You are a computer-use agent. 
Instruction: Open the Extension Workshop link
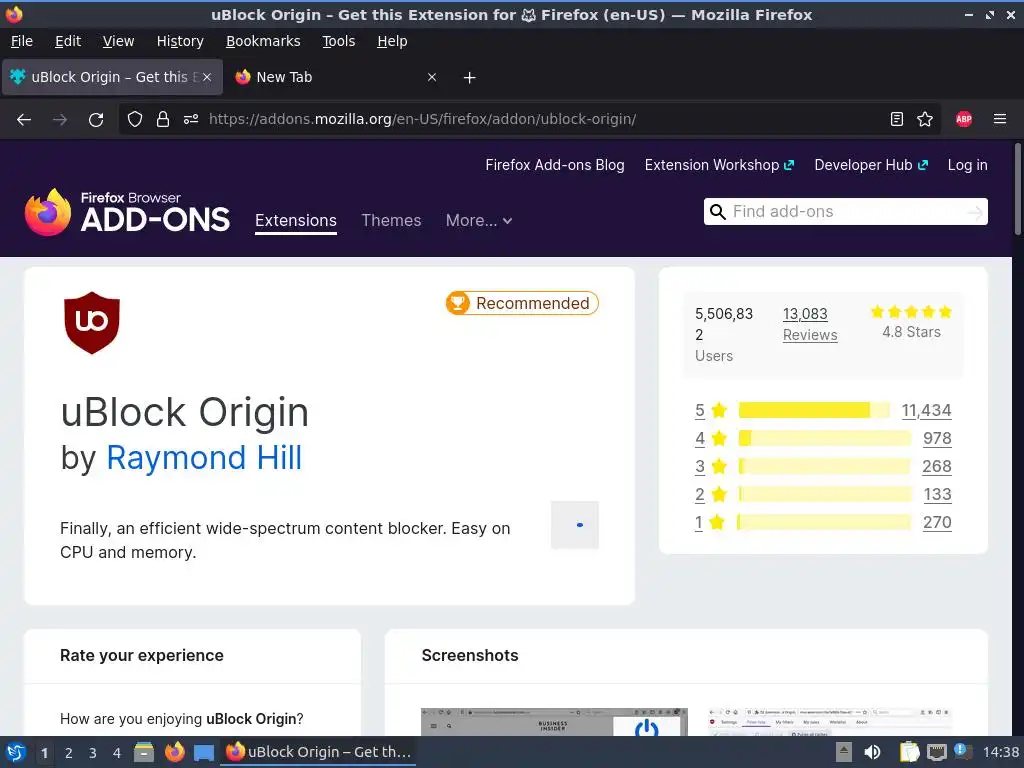pos(719,165)
